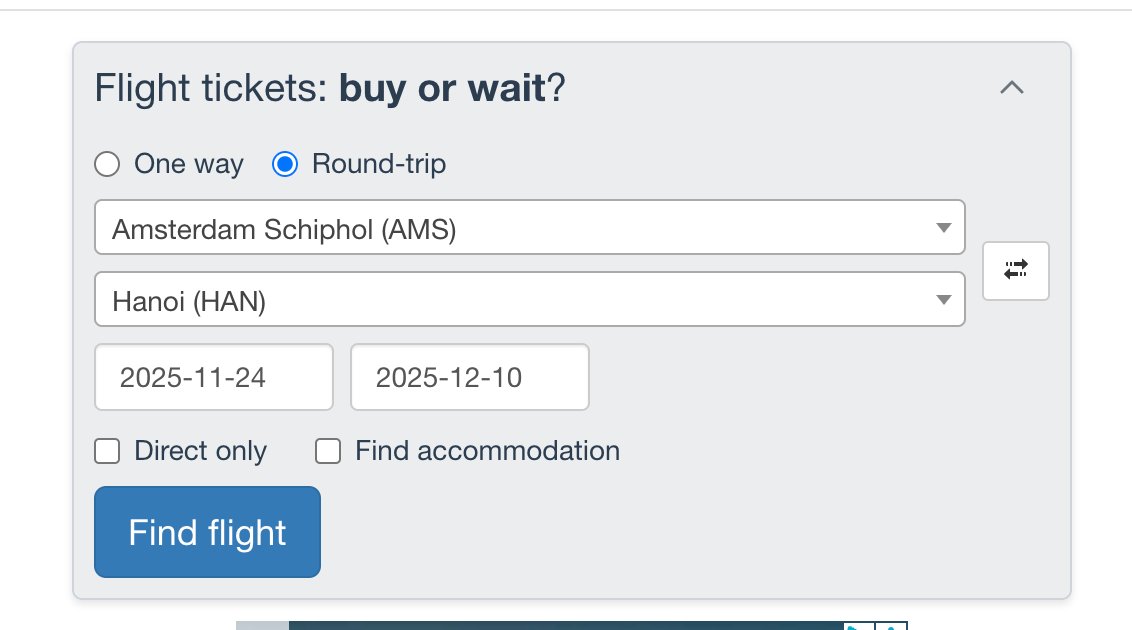This screenshot has width=1132, height=630.
Task: Tick the Find accommodation checkbox
Action: pyautogui.click(x=328, y=451)
